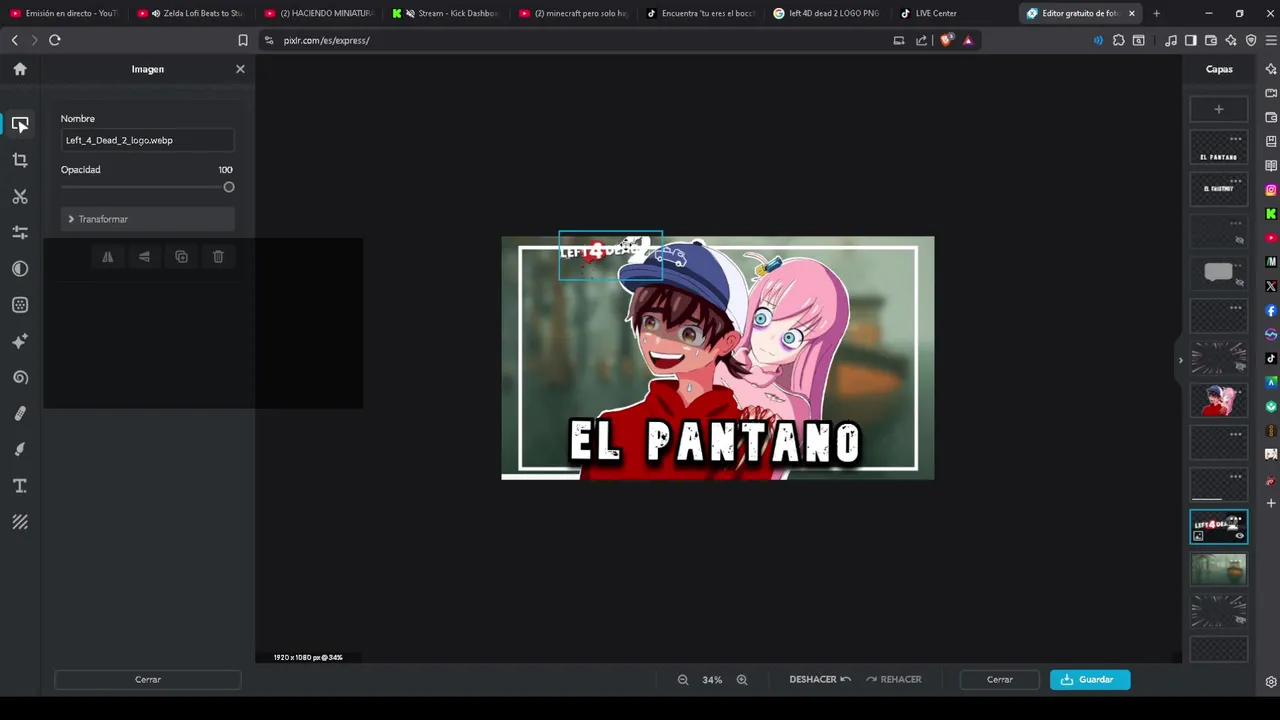Screen dimensions: 1280x720
Task: Select the Crop tool
Action: coord(20,160)
